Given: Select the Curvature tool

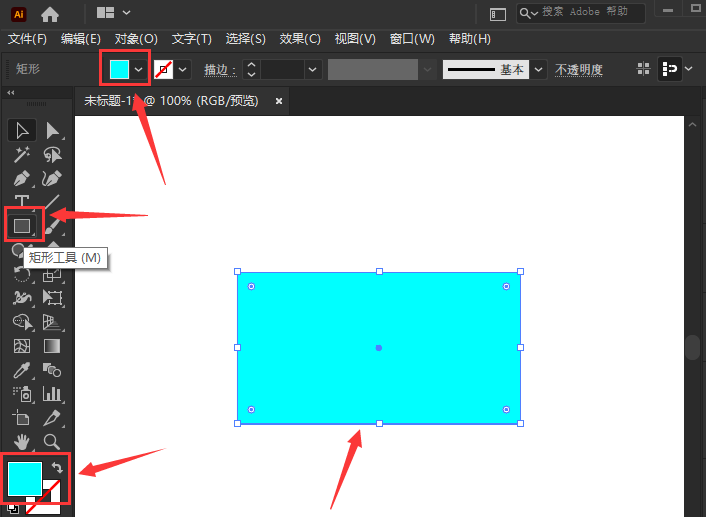Looking at the screenshot, I should coord(52,178).
